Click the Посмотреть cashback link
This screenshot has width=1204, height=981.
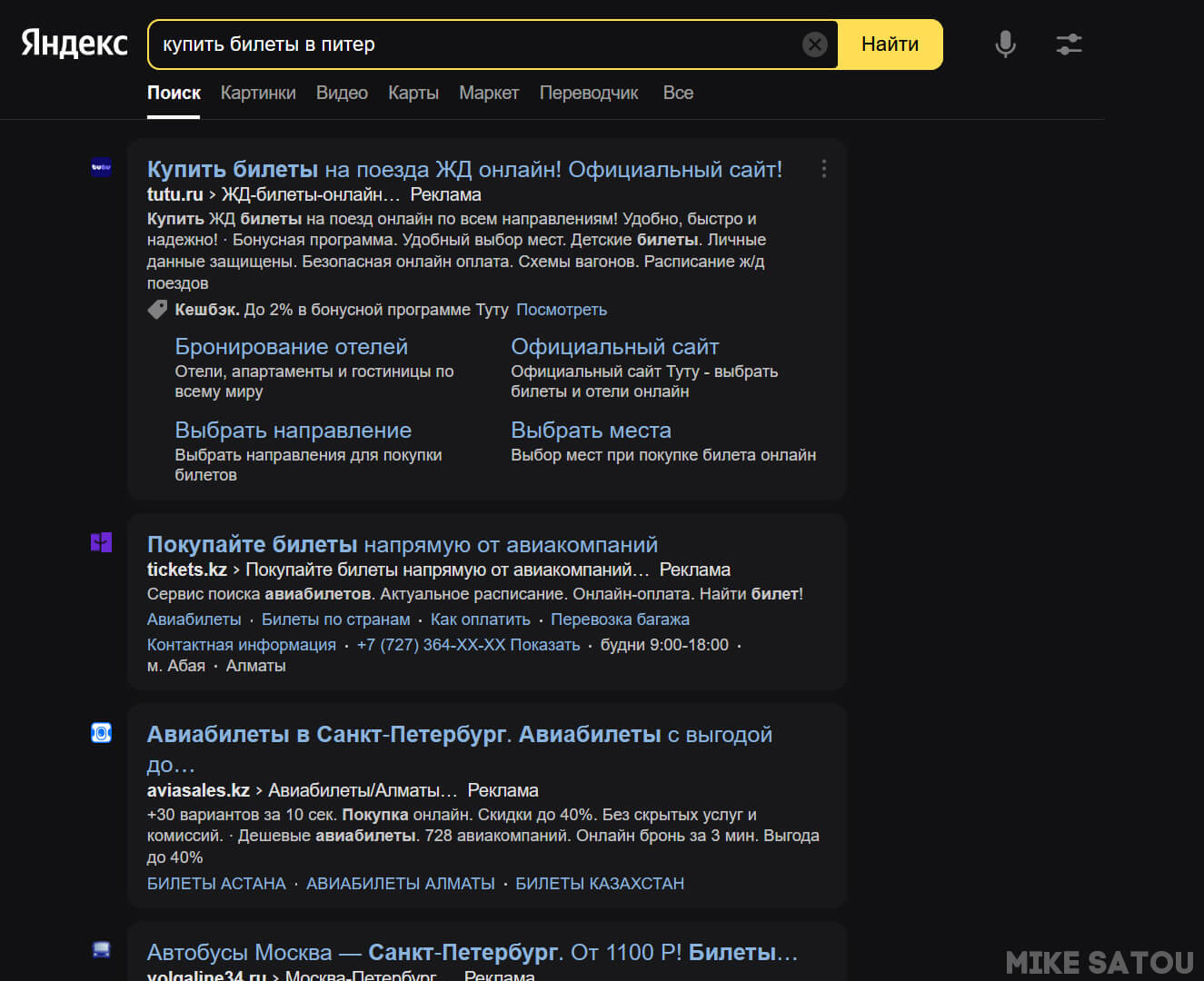[x=562, y=310]
